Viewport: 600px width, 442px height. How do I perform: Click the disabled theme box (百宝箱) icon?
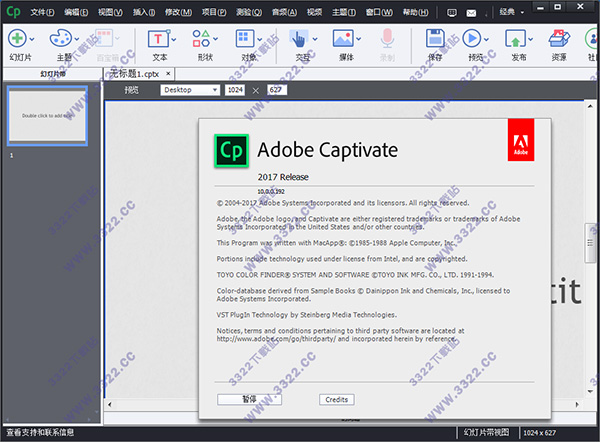[x=104, y=38]
